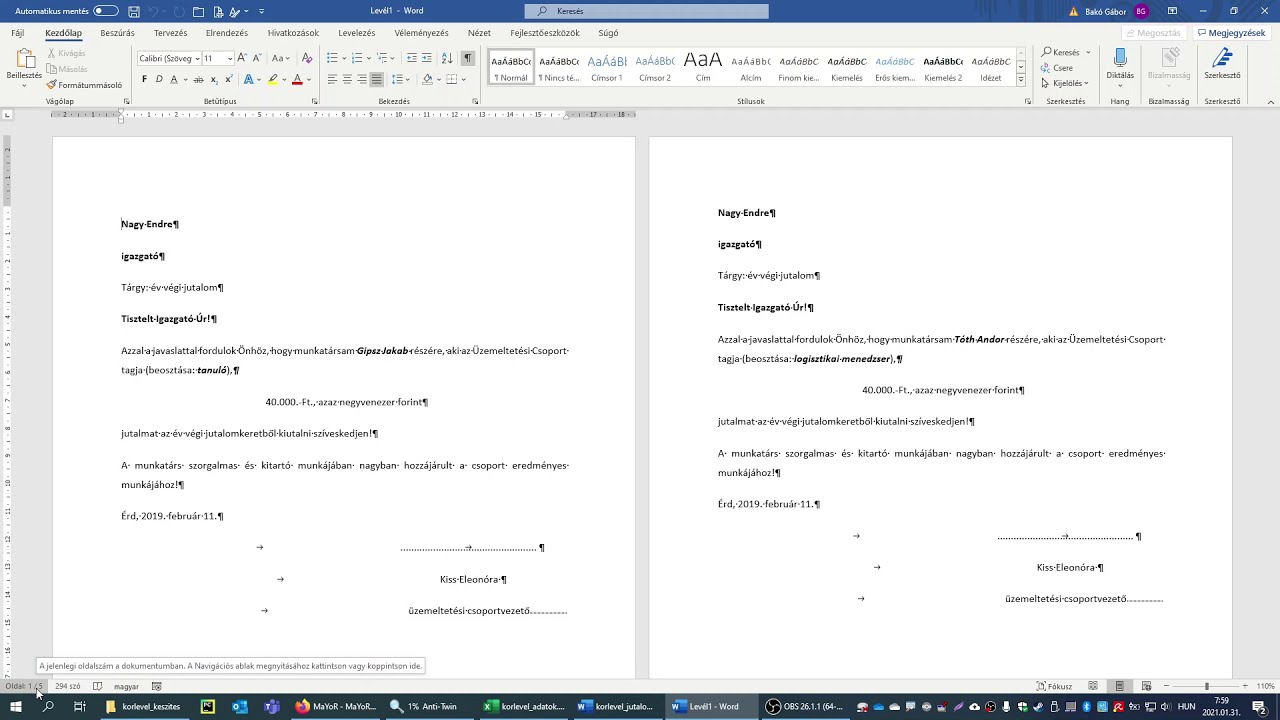This screenshot has width=1280, height=720.
Task: Apply subscript formatting
Action: 213,79
